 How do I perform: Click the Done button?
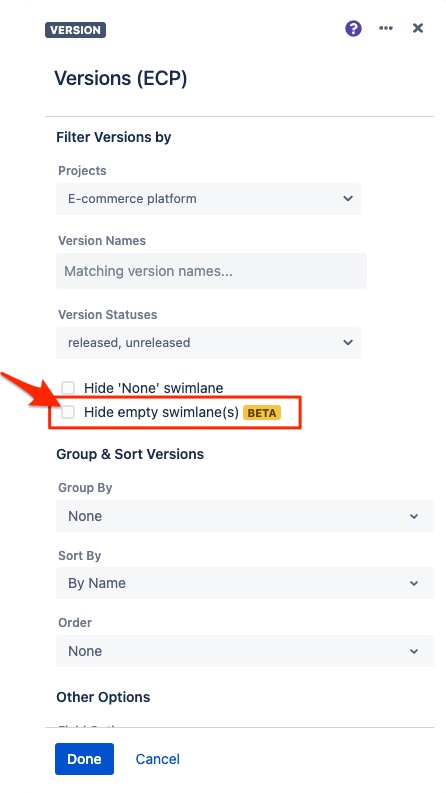tap(84, 759)
